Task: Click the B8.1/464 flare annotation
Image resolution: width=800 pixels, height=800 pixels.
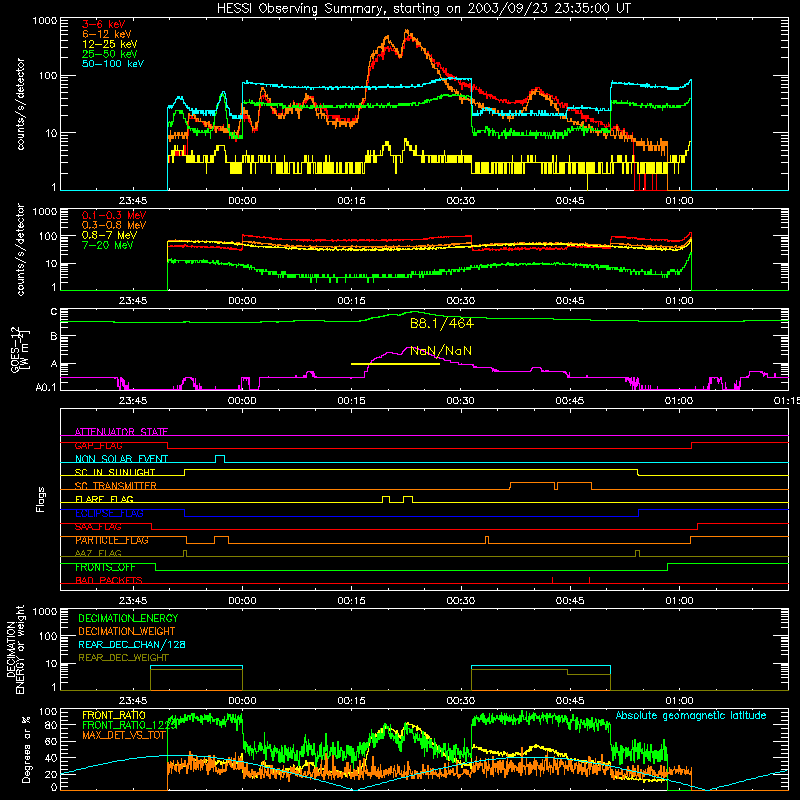Action: click(442, 323)
